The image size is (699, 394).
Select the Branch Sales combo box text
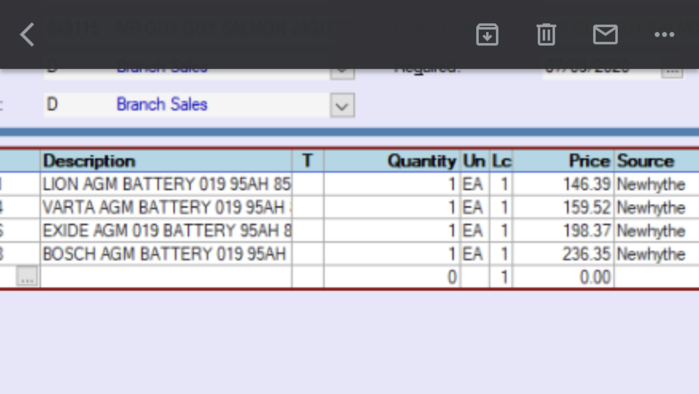[x=162, y=105]
